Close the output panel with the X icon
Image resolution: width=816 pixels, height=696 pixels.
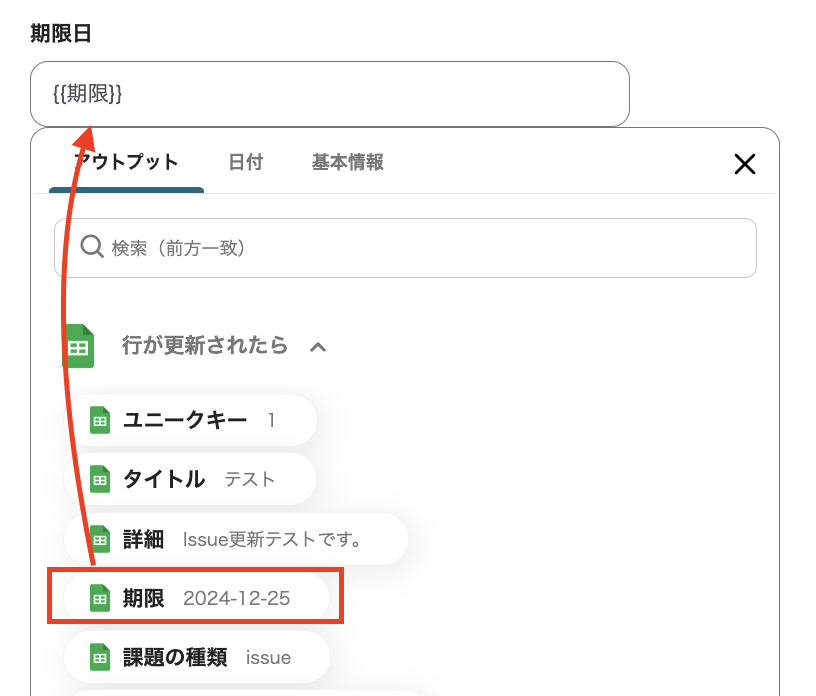(745, 164)
